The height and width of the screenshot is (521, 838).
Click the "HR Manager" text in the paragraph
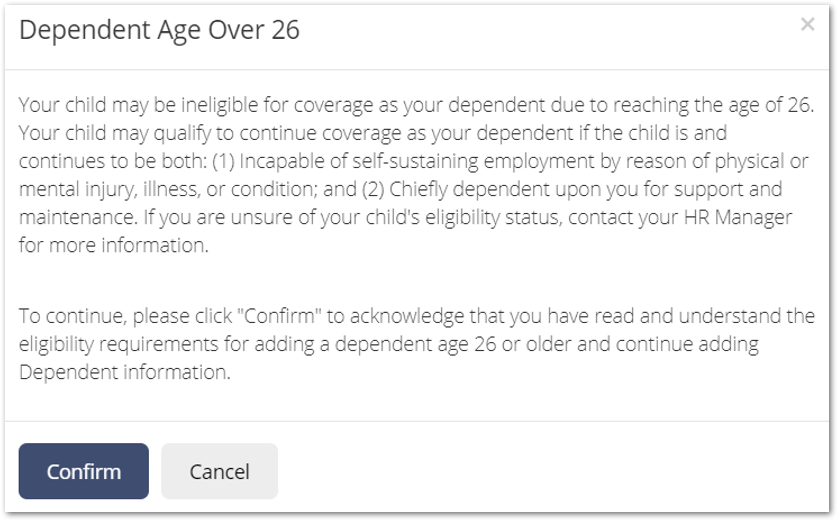[738, 217]
